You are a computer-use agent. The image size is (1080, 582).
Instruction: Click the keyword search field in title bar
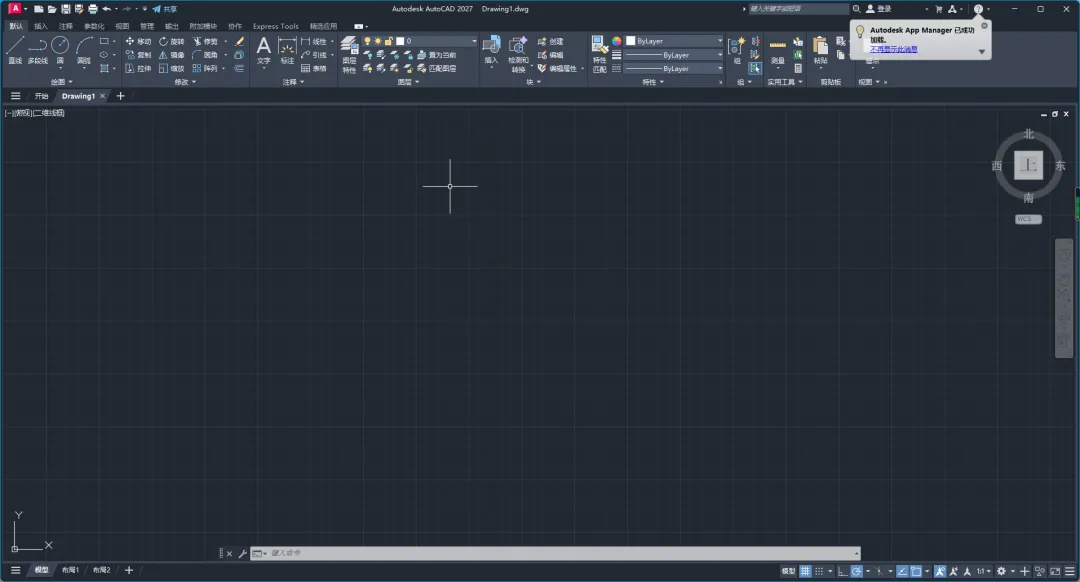(x=798, y=9)
